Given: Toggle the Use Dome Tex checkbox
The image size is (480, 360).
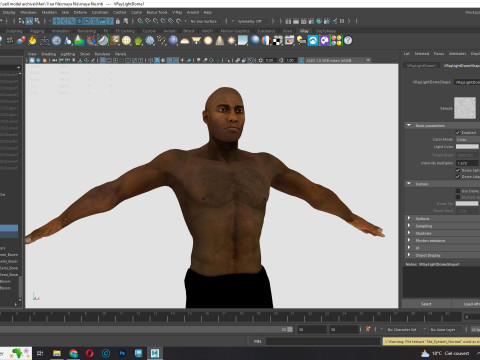Looking at the screenshot, I should (458, 191).
